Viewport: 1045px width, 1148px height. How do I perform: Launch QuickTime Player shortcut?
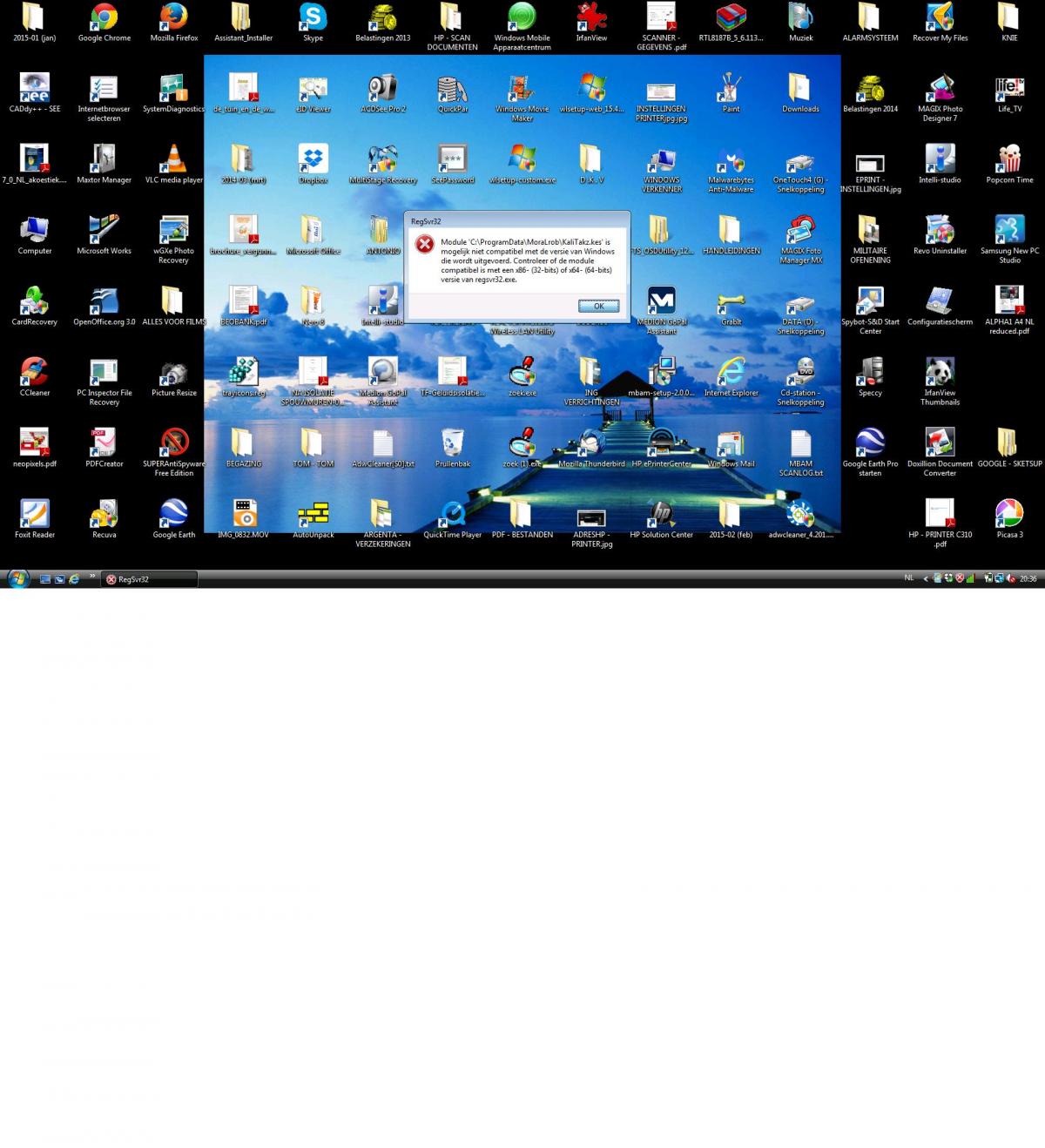pos(452,519)
